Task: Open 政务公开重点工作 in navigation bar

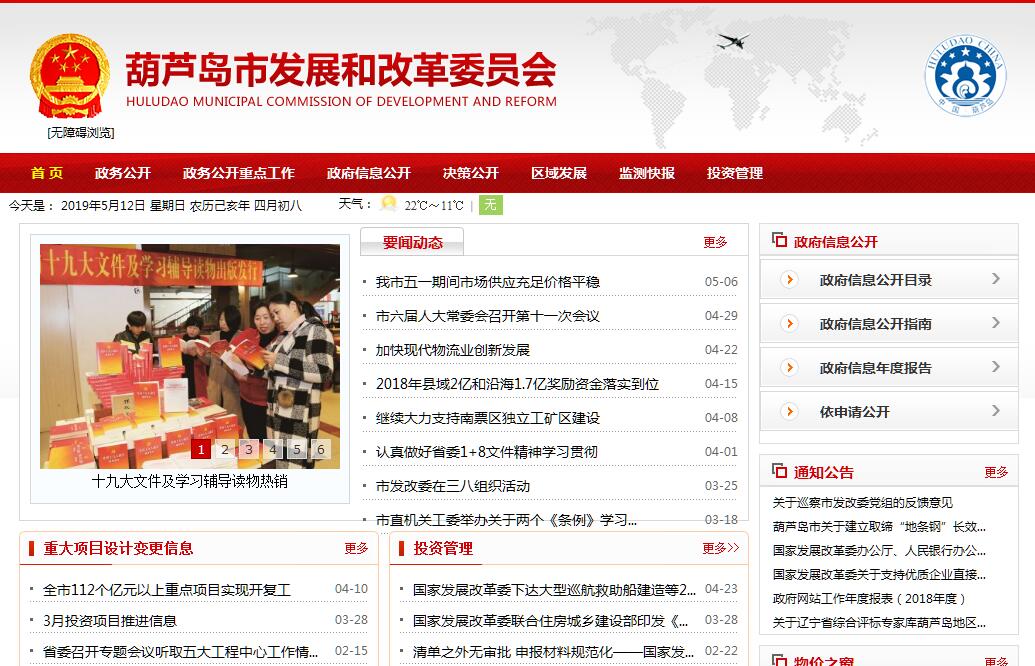Action: pos(239,173)
